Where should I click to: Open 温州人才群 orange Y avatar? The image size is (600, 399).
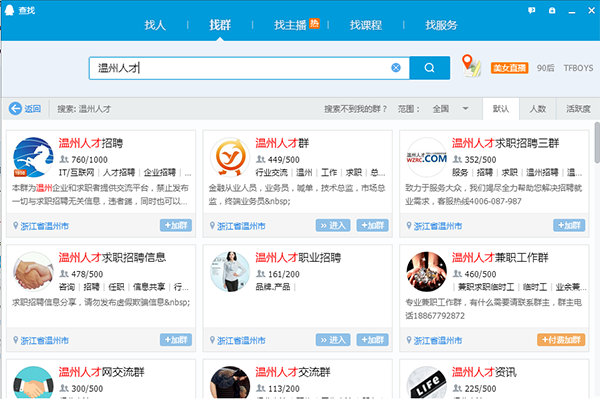[230, 157]
